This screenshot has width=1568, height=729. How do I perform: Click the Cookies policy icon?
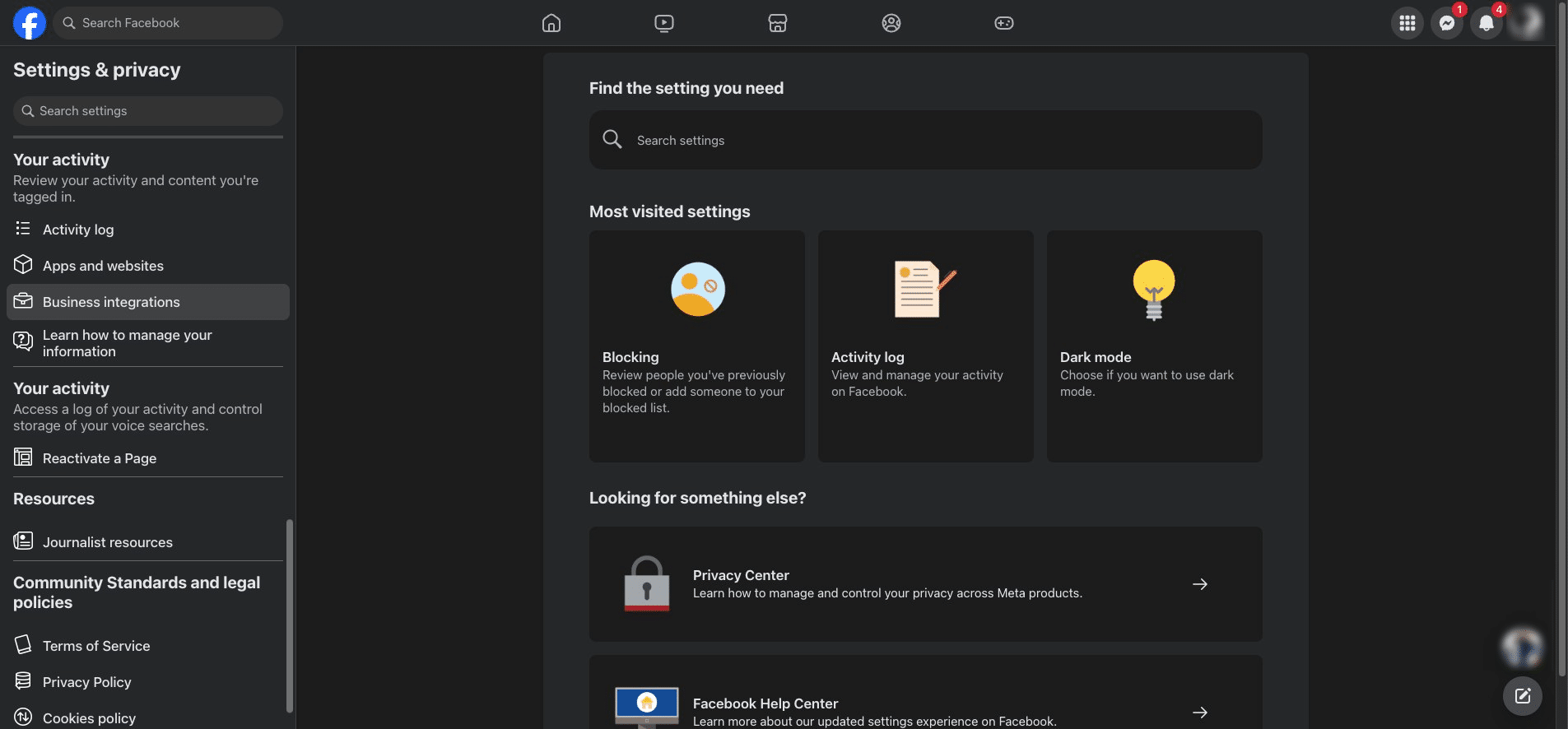[x=23, y=717]
